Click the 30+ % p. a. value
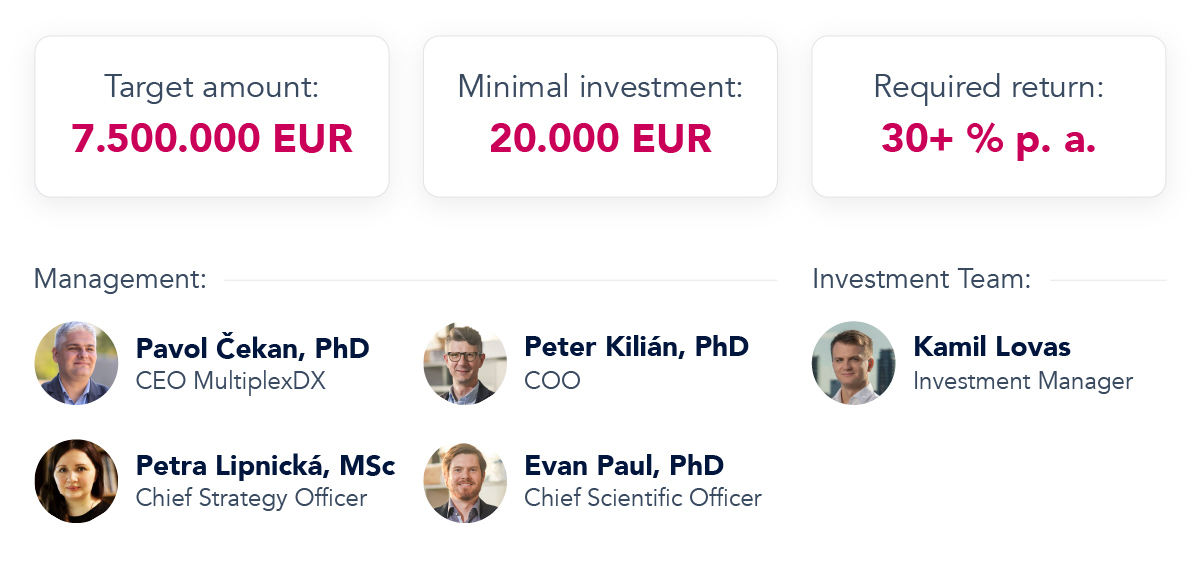Viewport: 1200px width, 564px height. [x=988, y=139]
